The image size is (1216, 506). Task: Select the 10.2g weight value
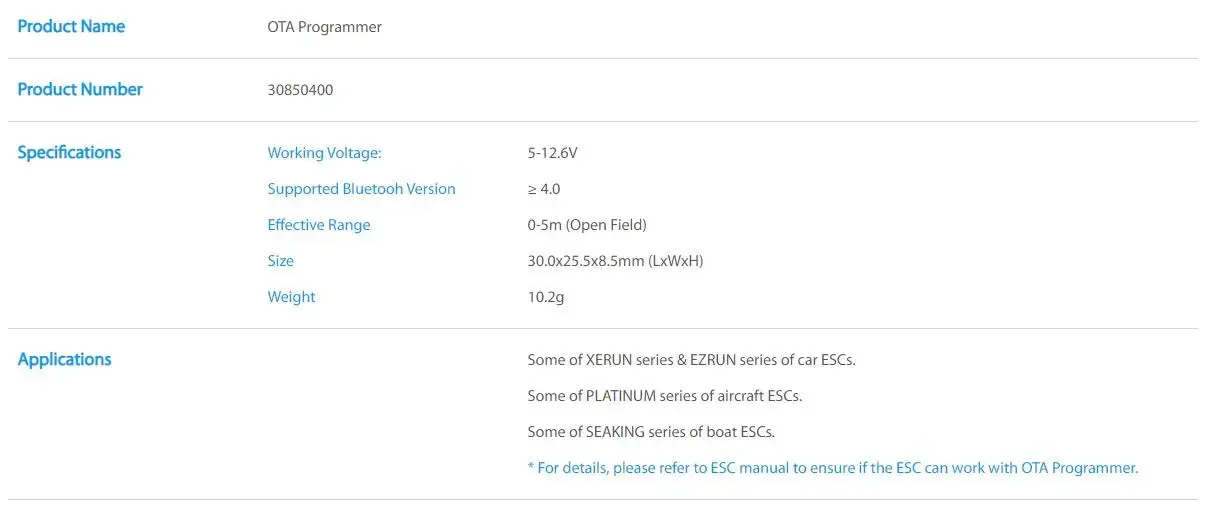tap(547, 297)
